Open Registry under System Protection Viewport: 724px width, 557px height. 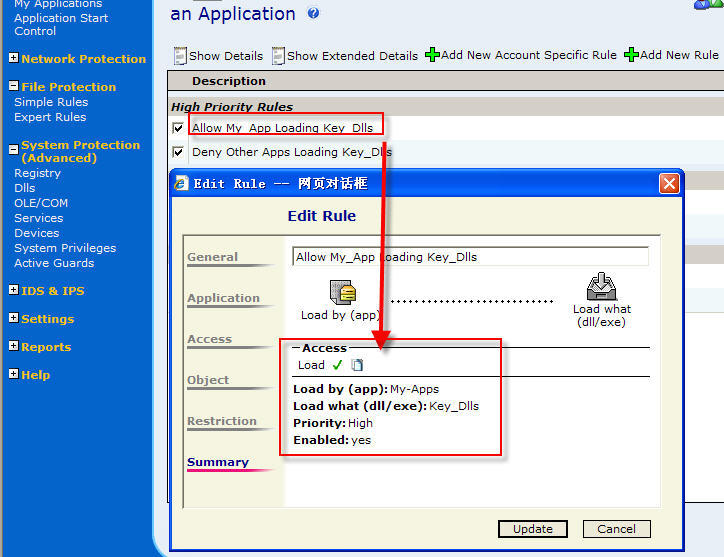(x=37, y=173)
